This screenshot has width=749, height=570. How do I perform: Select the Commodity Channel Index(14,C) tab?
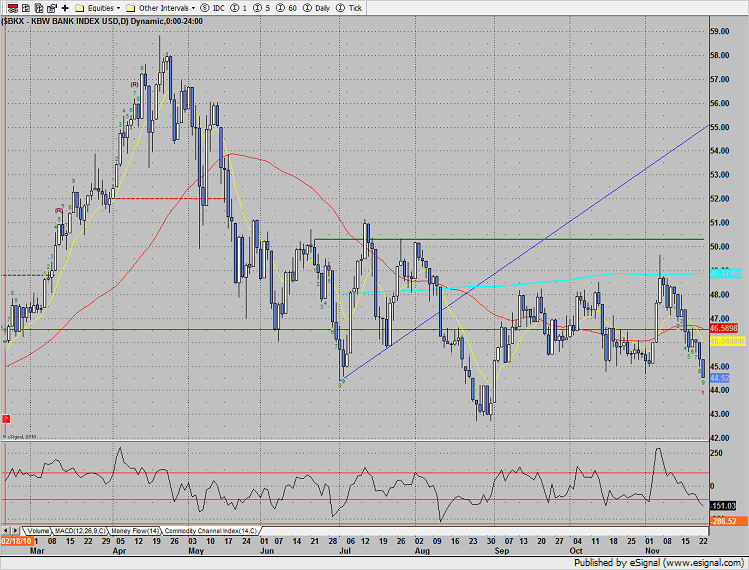(x=211, y=531)
